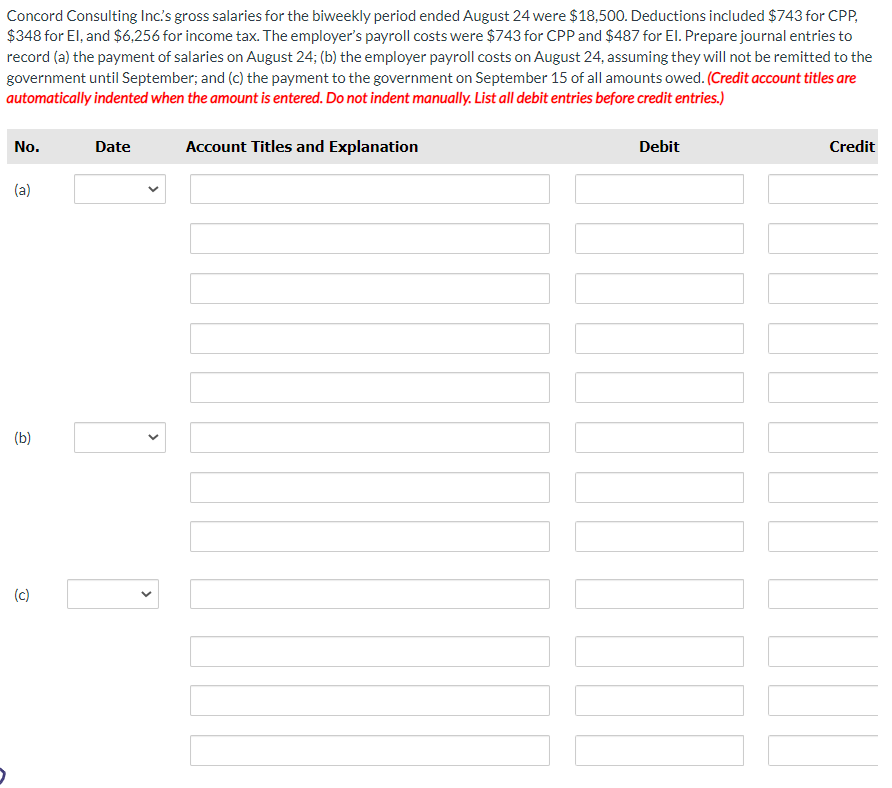Select the fifth Credit field of entry (a)
Viewport: 892px width, 788px height.
(x=824, y=387)
